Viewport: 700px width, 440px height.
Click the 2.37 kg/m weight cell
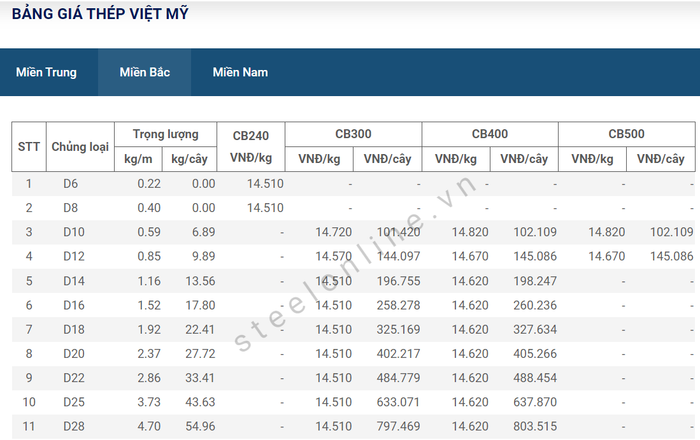click(x=149, y=353)
